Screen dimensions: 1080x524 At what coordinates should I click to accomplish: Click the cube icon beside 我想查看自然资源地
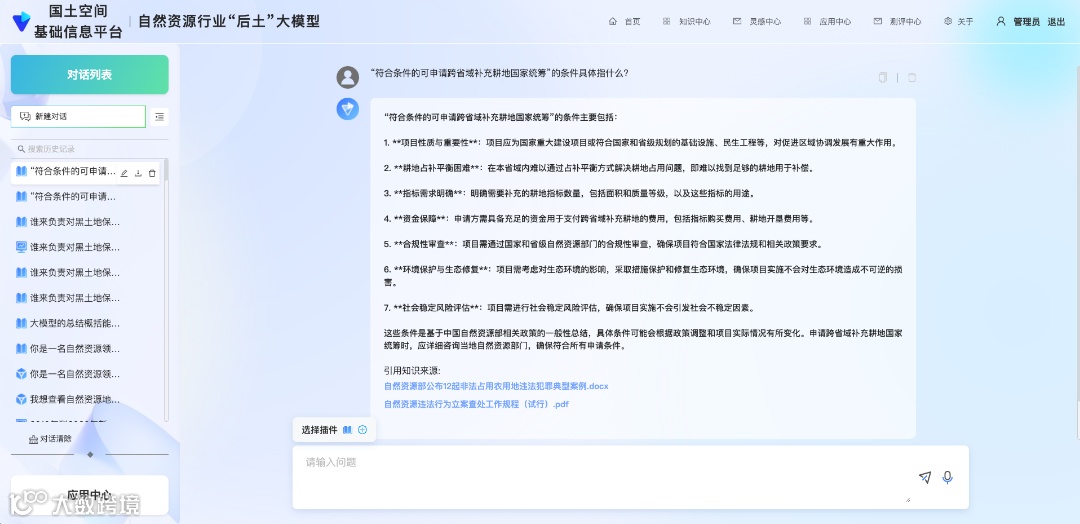coord(21,399)
